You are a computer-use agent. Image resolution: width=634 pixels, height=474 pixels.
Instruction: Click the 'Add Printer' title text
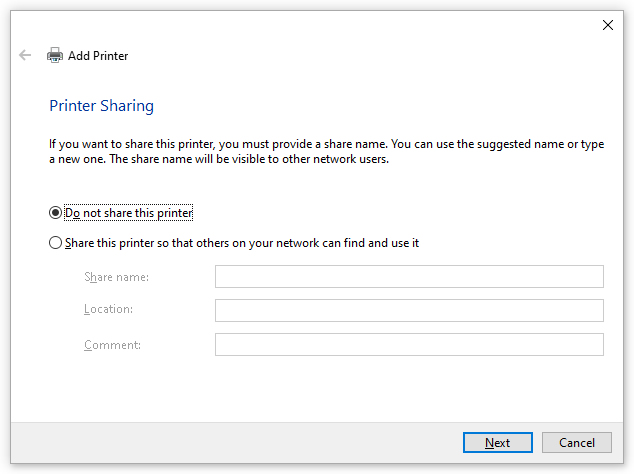coord(98,56)
